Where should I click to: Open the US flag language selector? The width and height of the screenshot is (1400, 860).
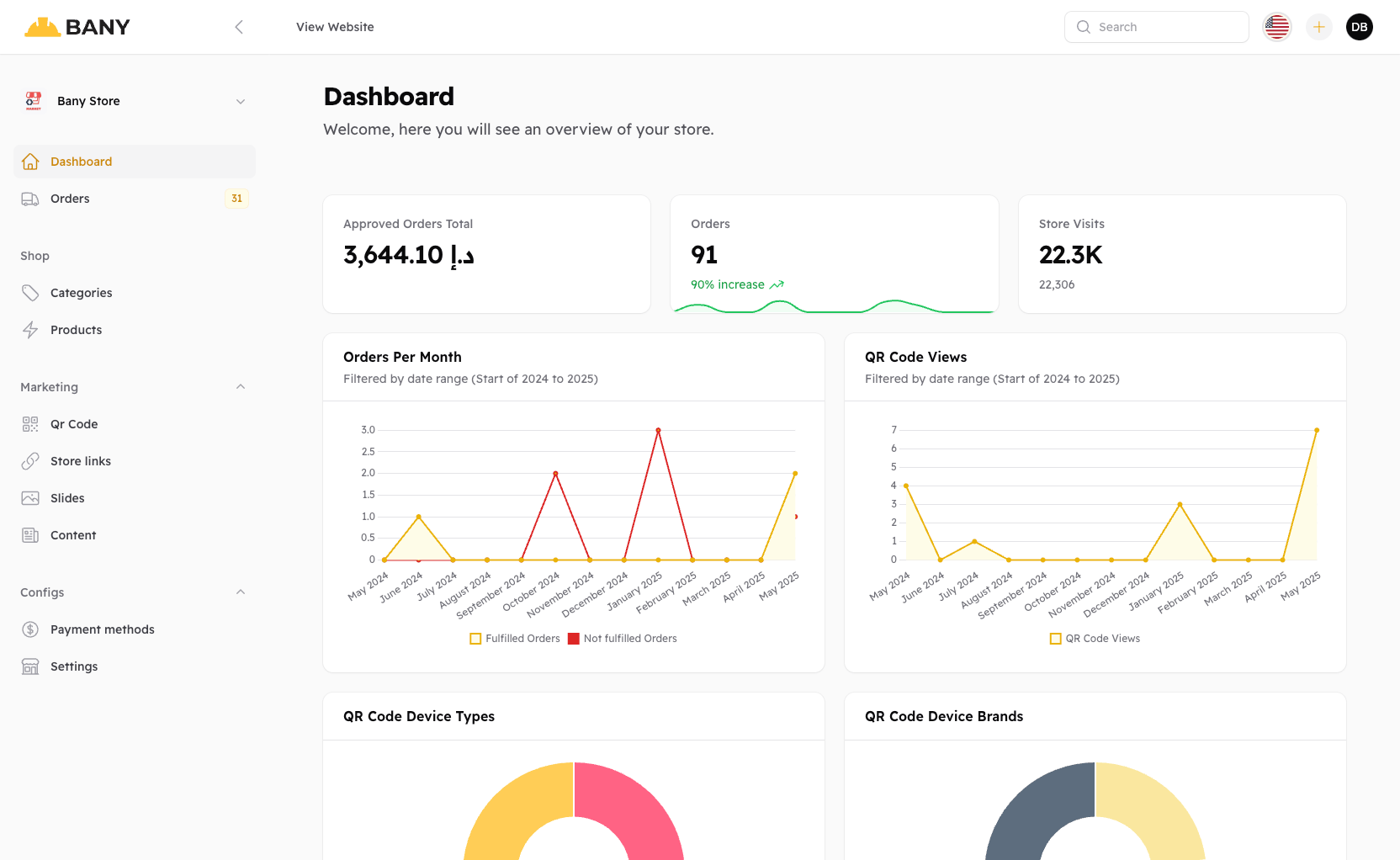click(x=1277, y=27)
